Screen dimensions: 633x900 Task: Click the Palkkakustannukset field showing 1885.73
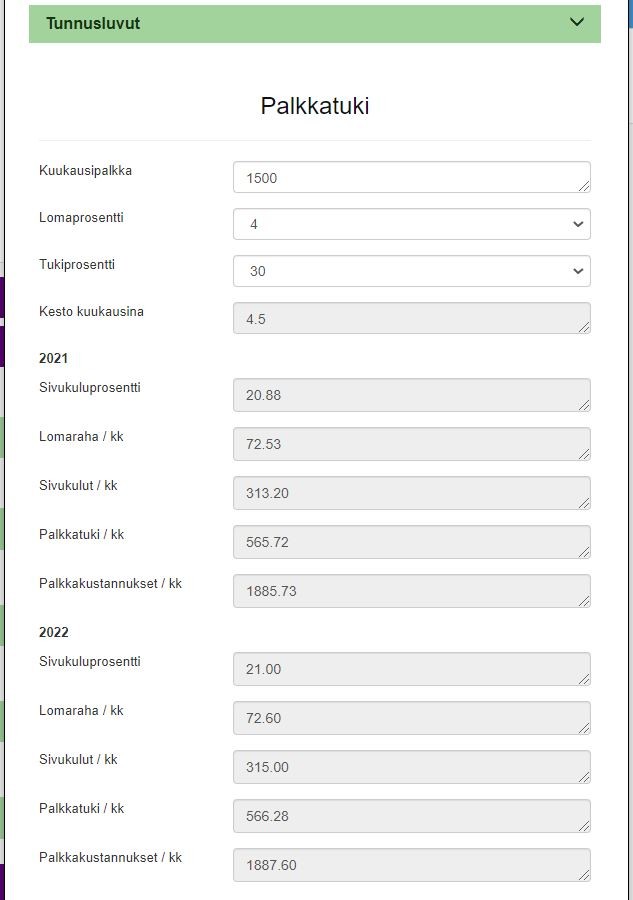coord(411,591)
